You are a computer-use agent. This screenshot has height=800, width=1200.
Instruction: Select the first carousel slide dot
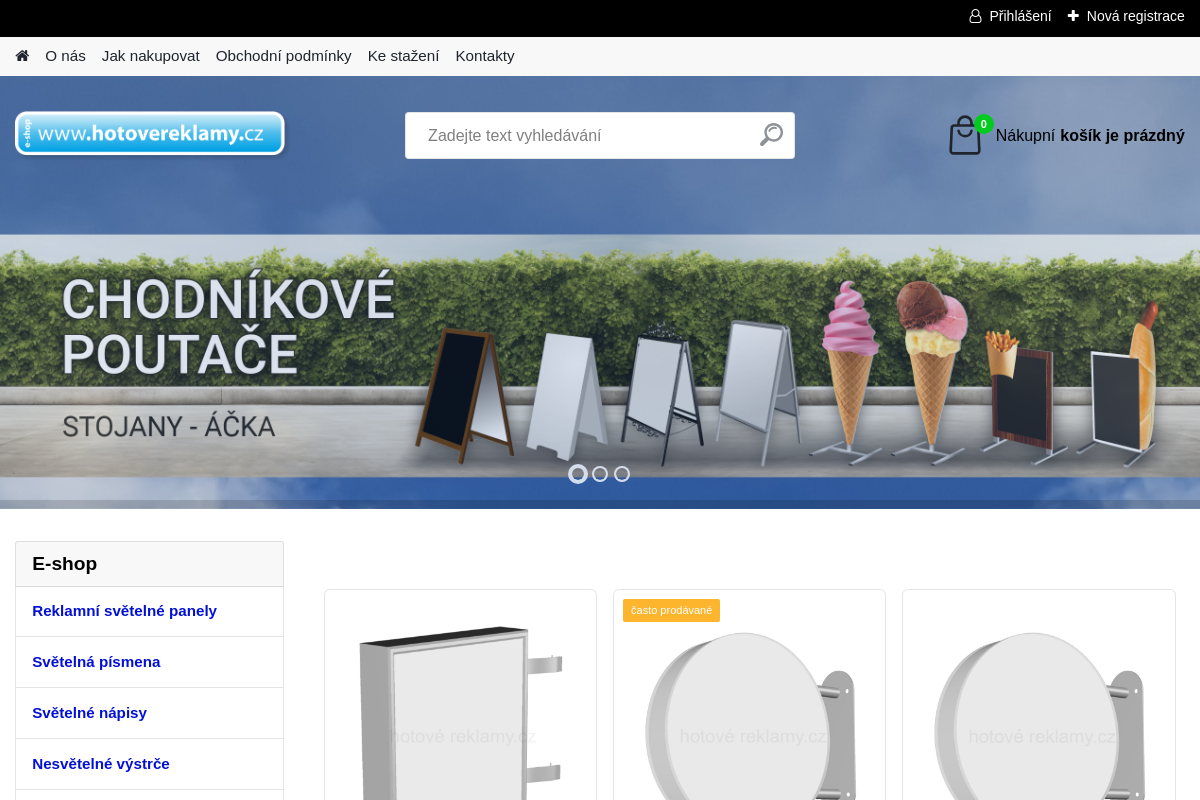coord(578,474)
